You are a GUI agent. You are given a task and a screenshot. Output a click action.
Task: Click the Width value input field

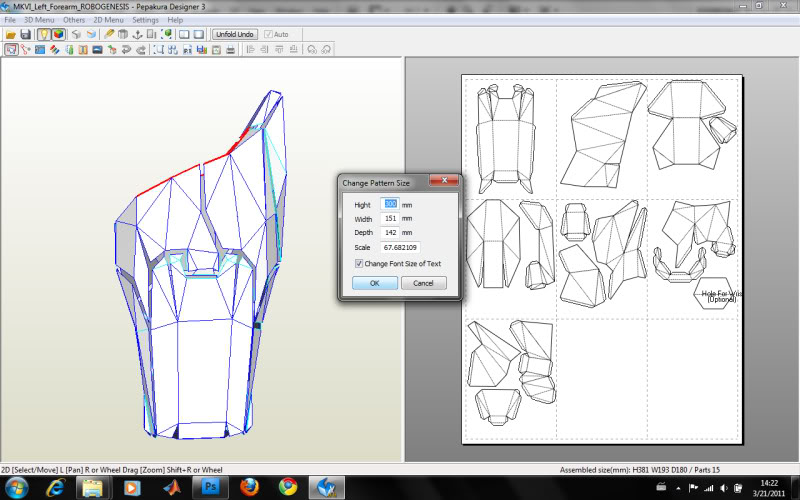(x=390, y=218)
